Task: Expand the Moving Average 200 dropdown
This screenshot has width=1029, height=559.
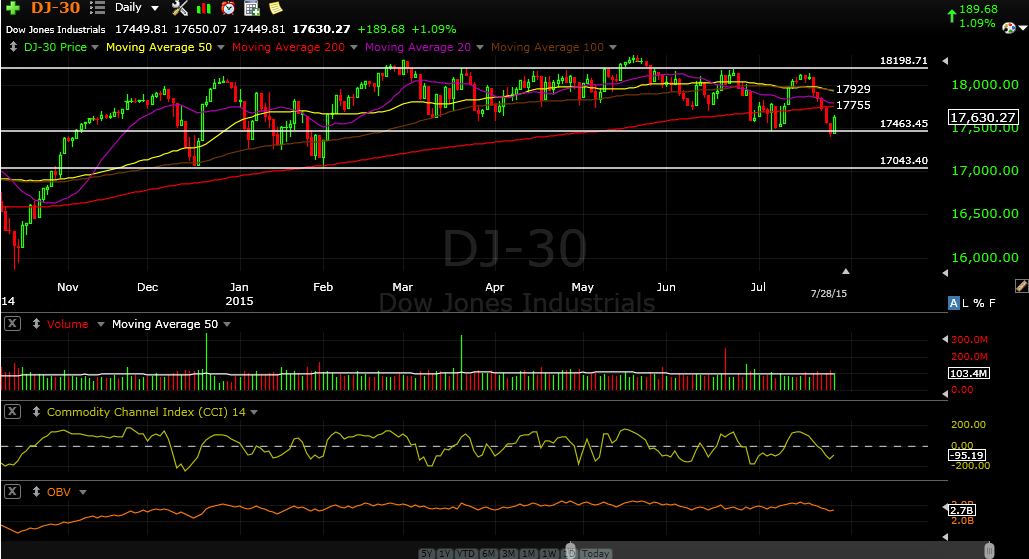Action: coord(354,47)
